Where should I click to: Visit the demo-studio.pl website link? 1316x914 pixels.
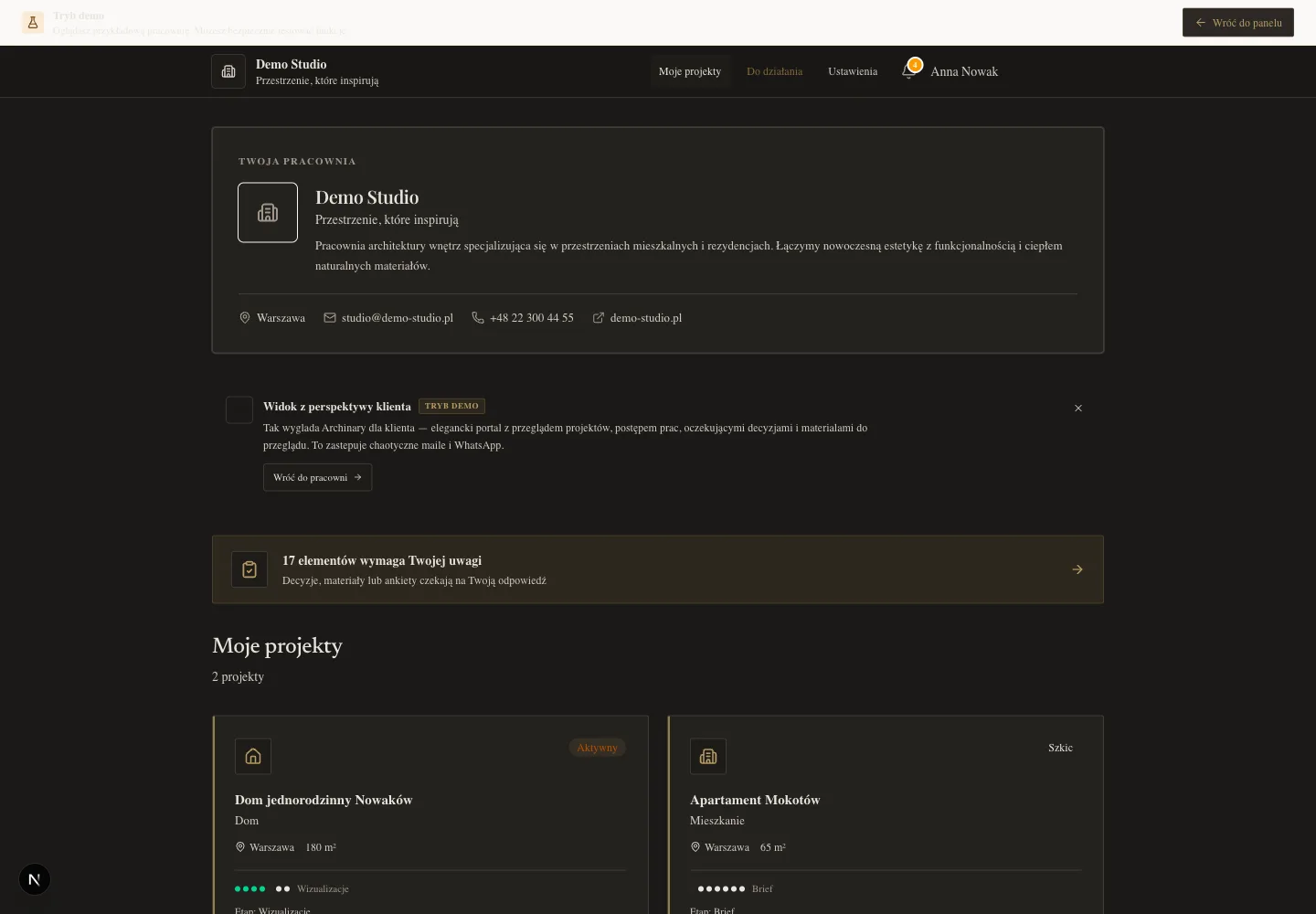(646, 318)
